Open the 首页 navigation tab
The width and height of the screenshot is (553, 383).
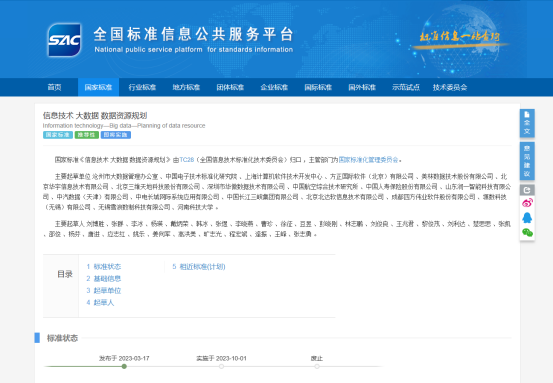click(x=55, y=87)
